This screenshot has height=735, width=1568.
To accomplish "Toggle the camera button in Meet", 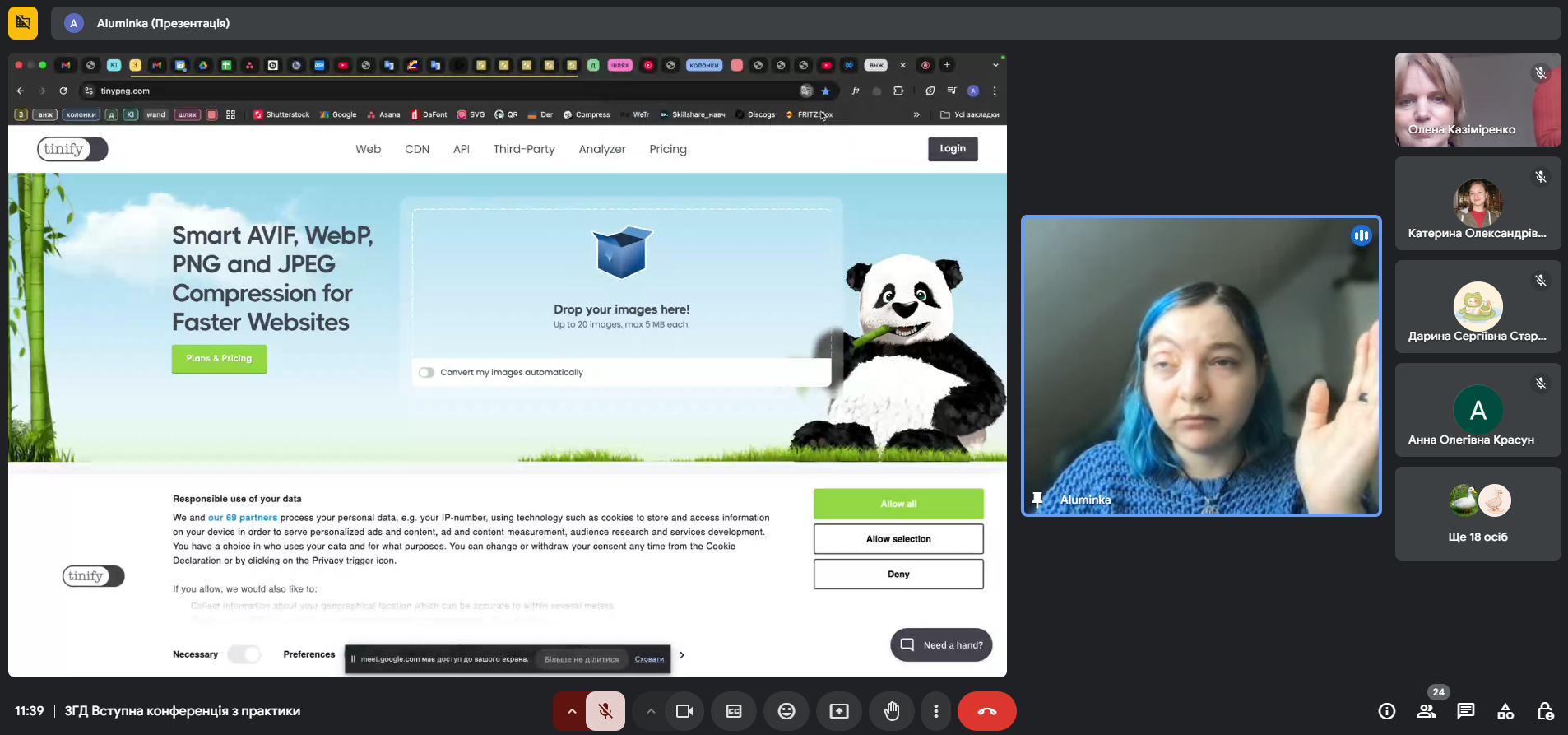I will click(x=684, y=711).
